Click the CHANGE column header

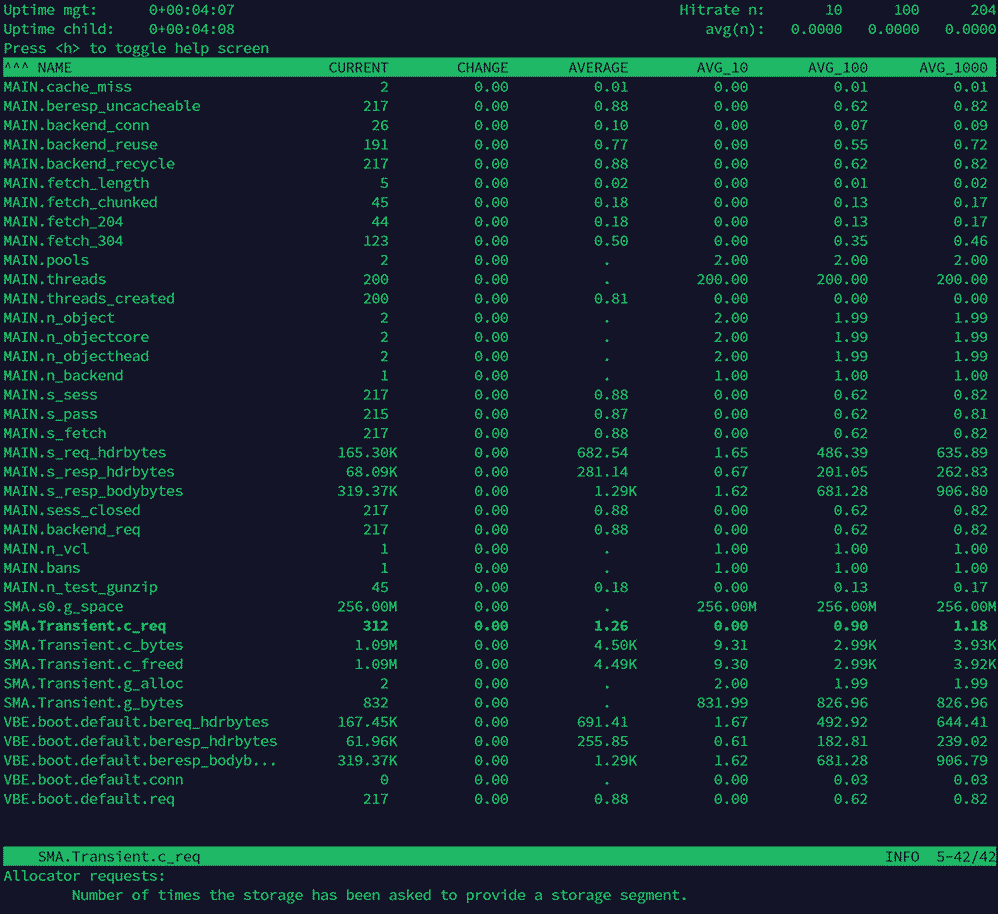coord(482,68)
